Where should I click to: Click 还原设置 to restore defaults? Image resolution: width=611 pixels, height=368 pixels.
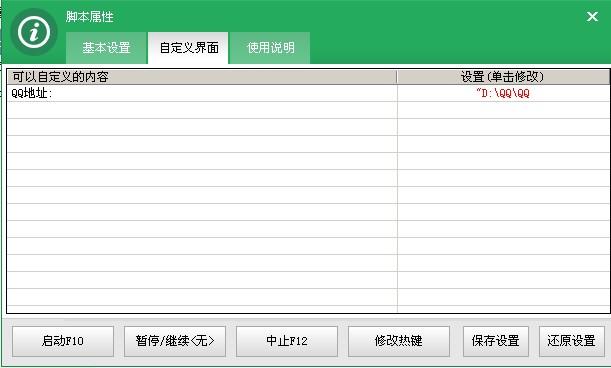pos(572,341)
